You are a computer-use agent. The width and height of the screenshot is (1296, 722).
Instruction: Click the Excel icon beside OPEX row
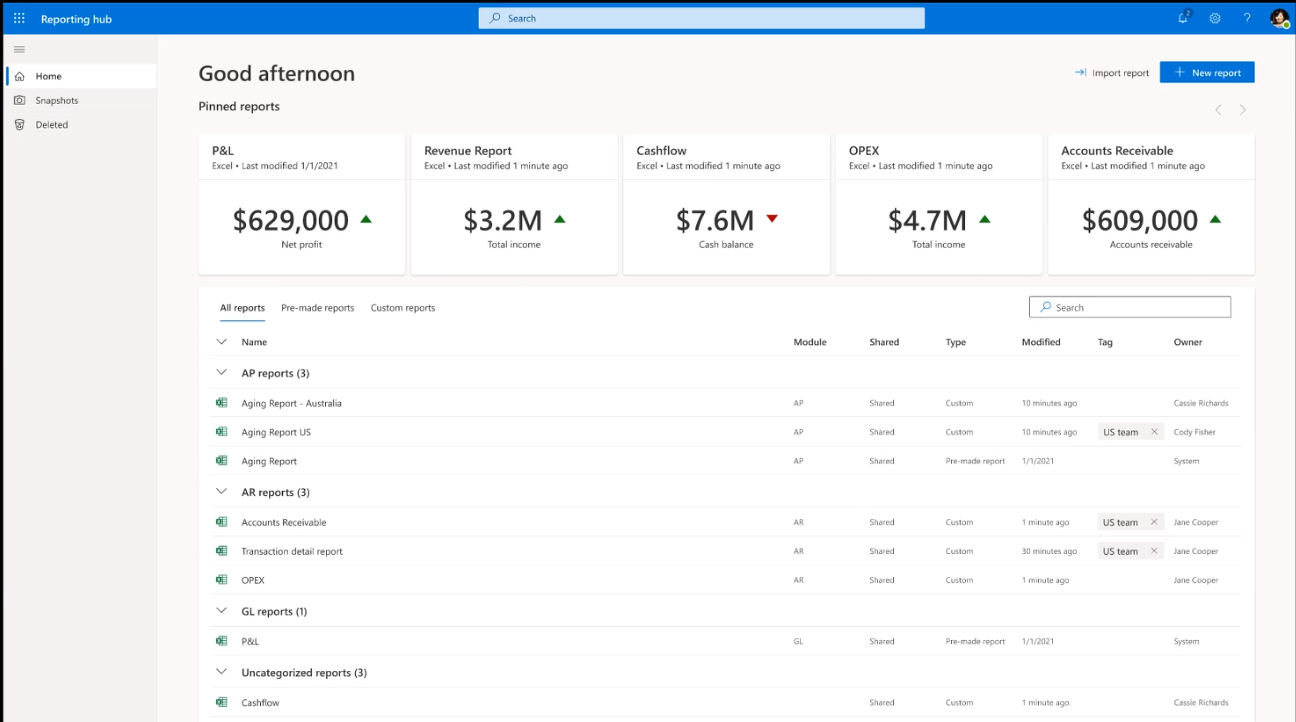222,580
